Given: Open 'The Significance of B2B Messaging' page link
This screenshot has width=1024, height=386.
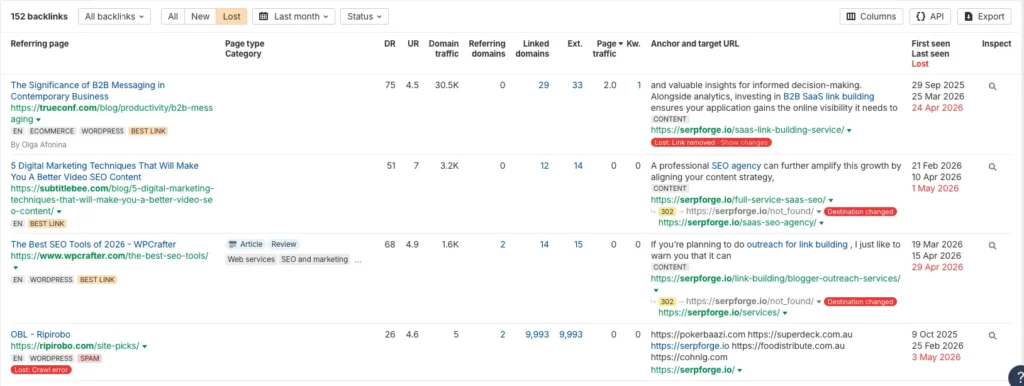Looking at the screenshot, I should click(x=88, y=91).
